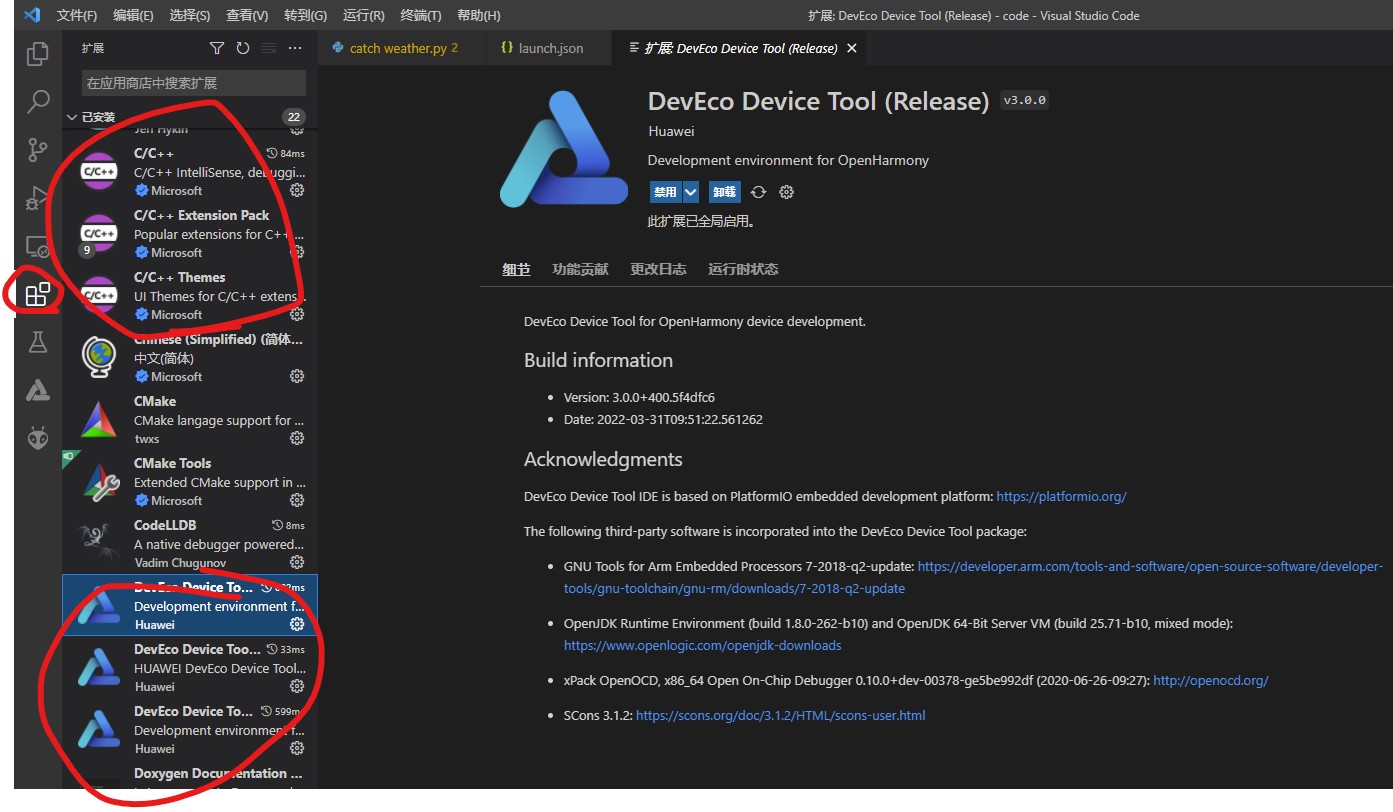Open the 终端(T) menu

421,15
